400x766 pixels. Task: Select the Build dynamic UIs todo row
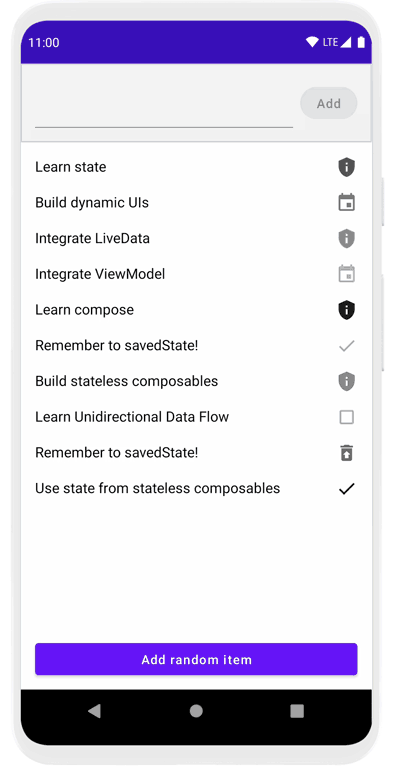tap(196, 203)
